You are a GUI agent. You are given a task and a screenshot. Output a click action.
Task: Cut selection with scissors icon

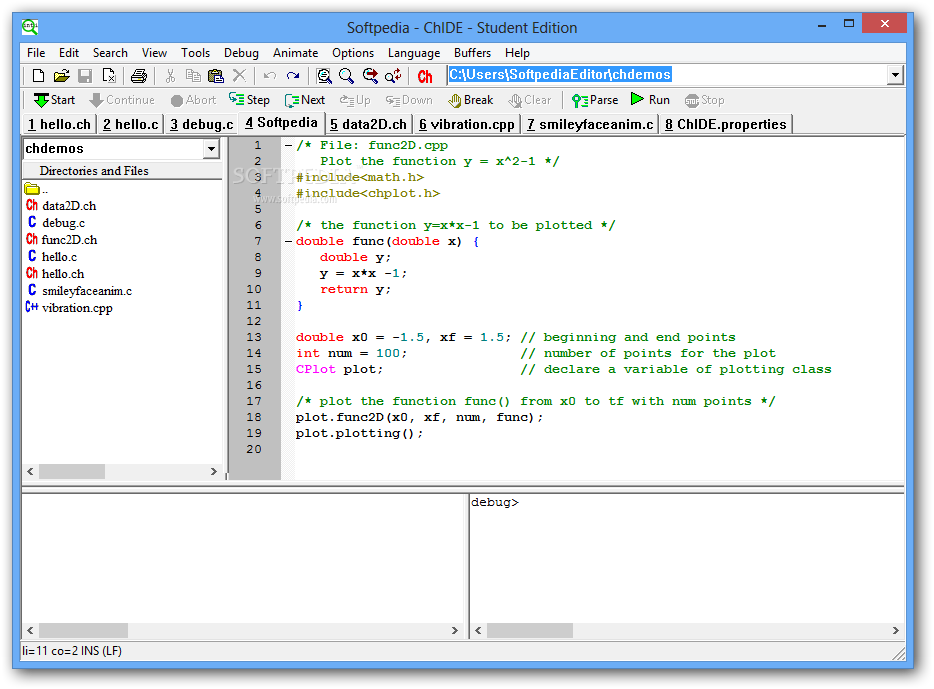point(170,76)
